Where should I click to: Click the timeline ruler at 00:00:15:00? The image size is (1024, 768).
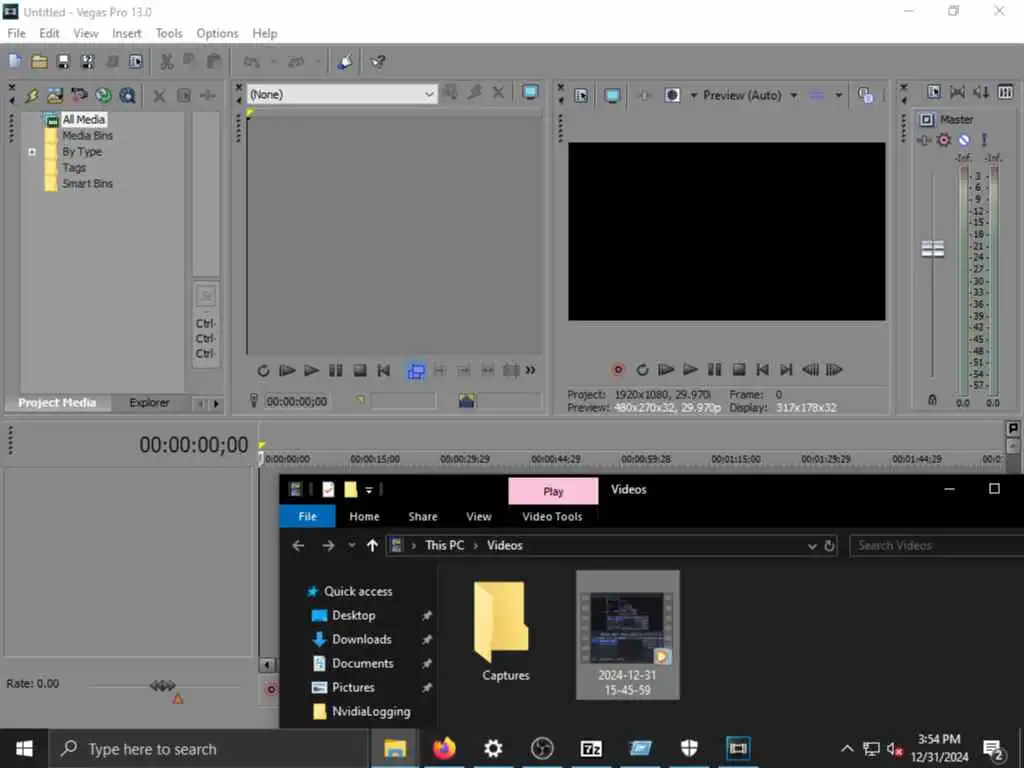pos(375,459)
